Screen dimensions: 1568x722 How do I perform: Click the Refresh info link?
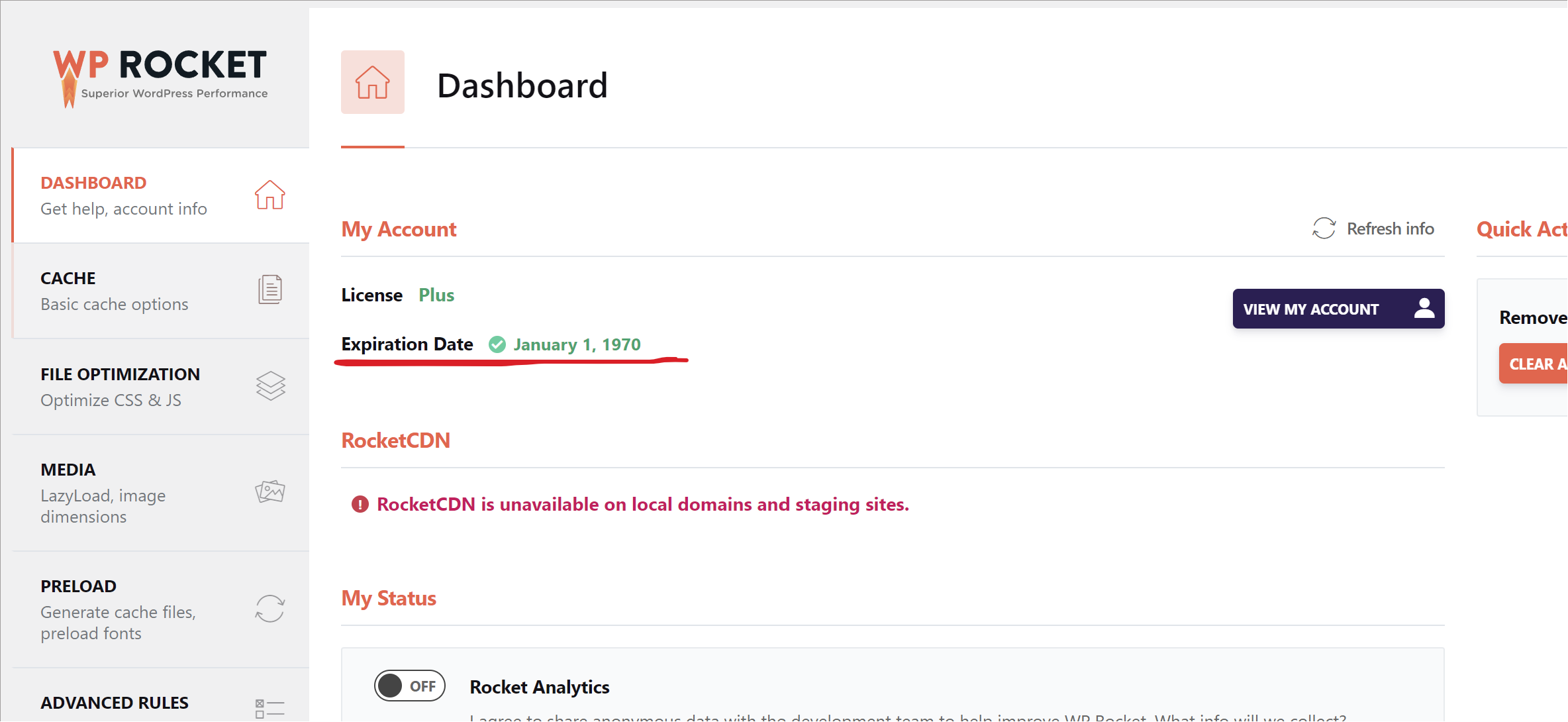click(x=1373, y=229)
